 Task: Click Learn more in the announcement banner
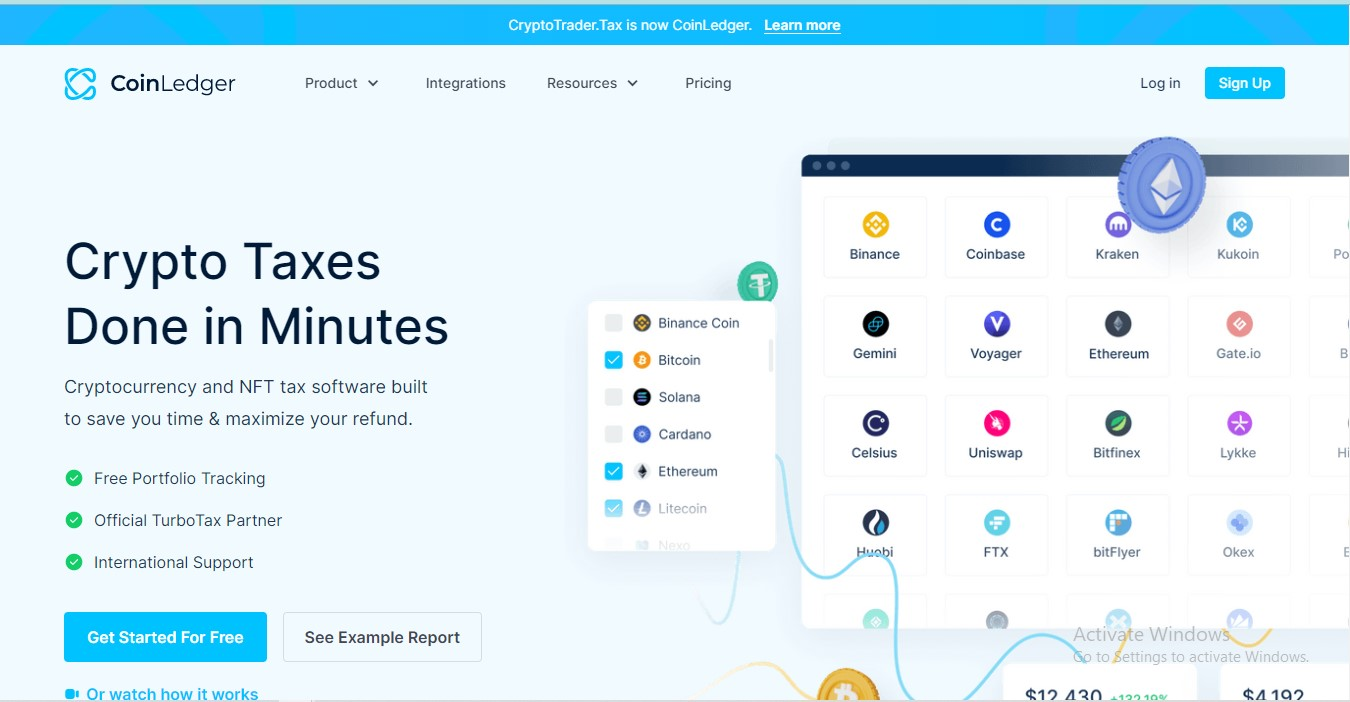802,25
